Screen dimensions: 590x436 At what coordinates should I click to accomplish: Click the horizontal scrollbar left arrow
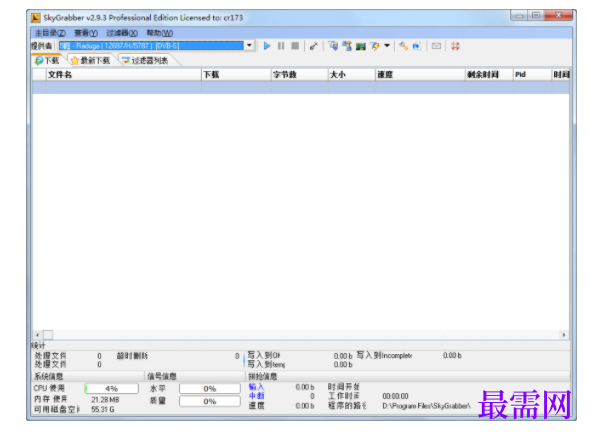37,335
